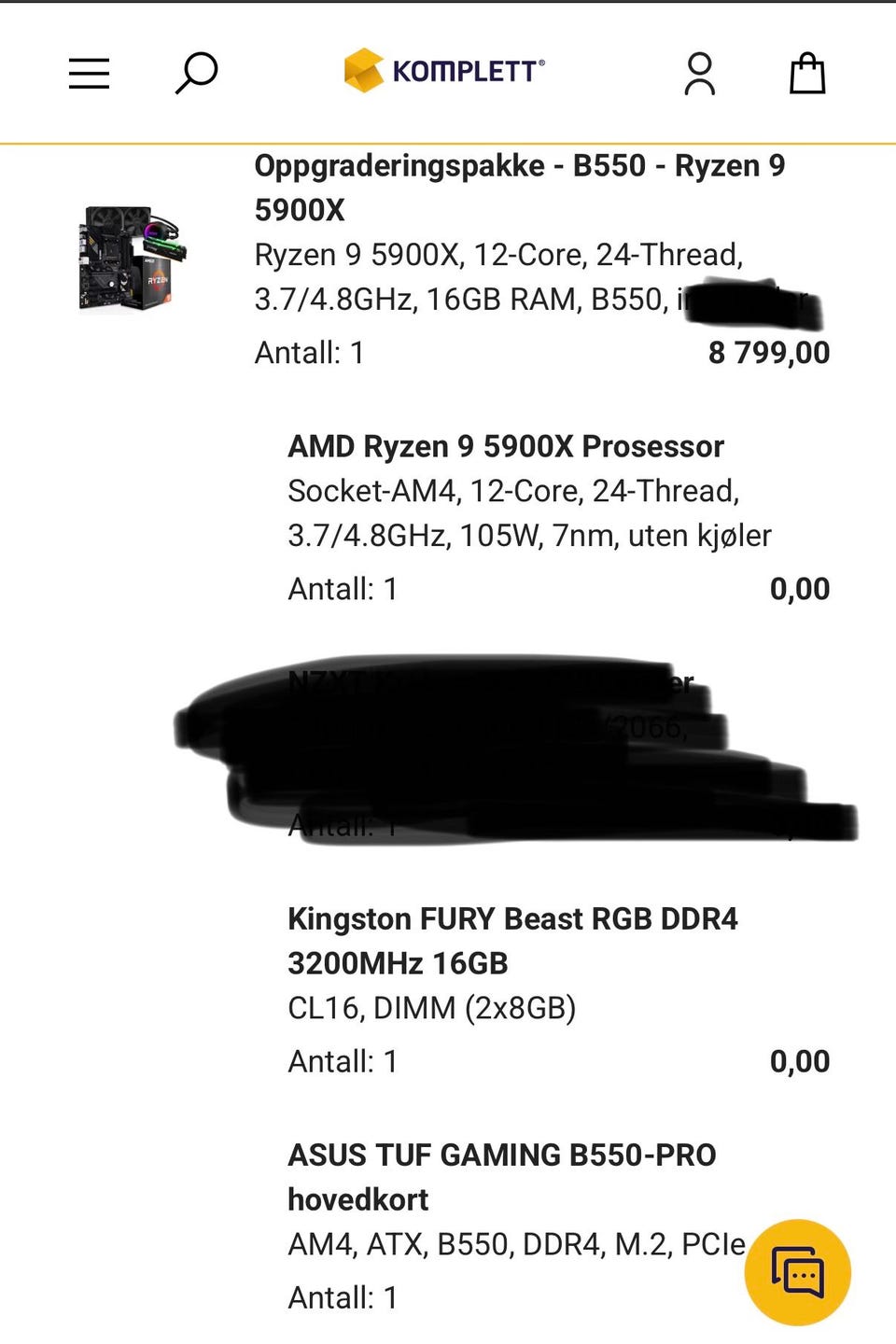Select AMD Ryzen 9 5900X Prosessor item

point(506,446)
